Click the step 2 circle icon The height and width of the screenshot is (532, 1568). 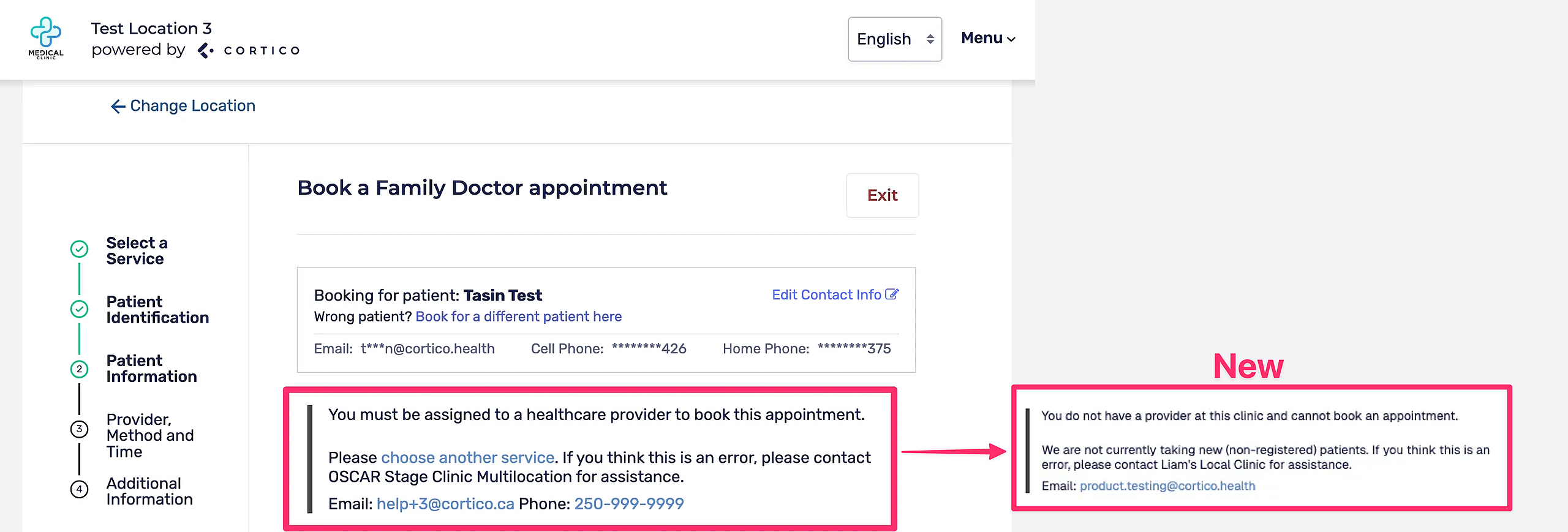click(x=79, y=369)
